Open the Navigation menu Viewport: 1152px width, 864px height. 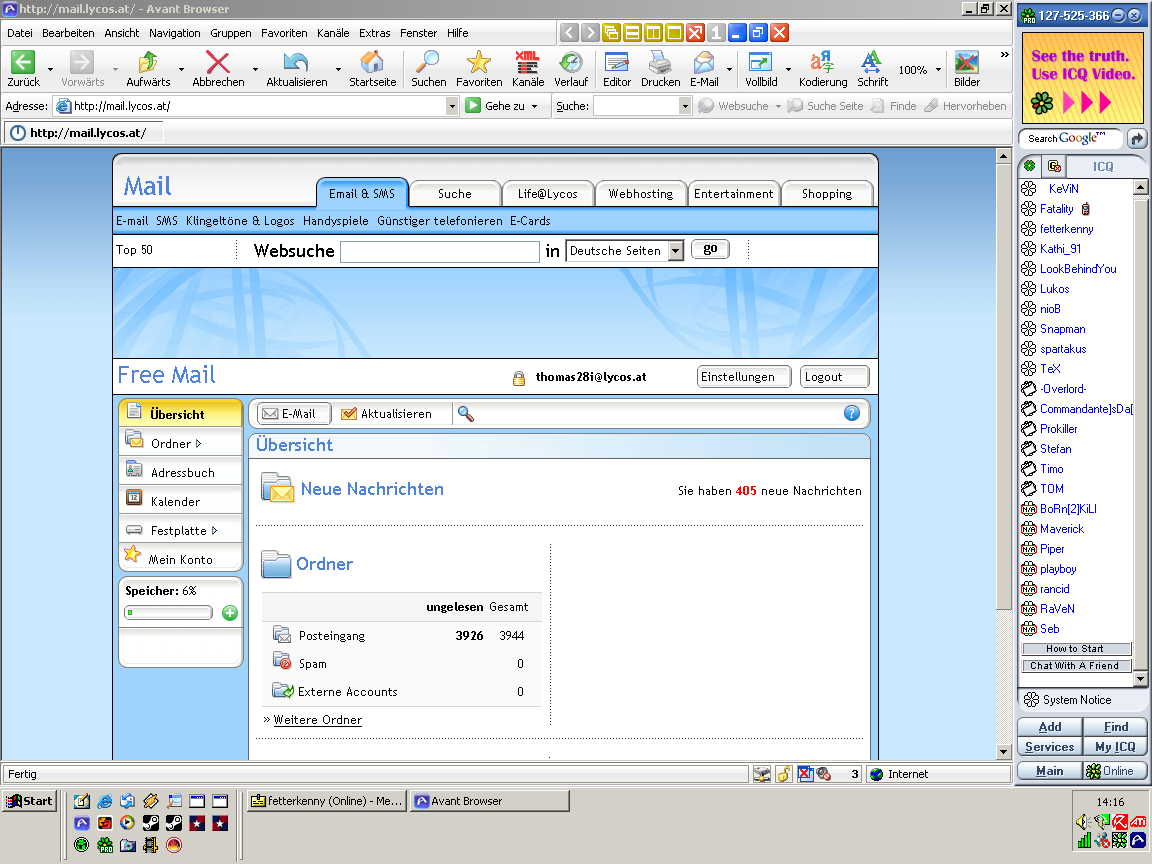point(174,33)
